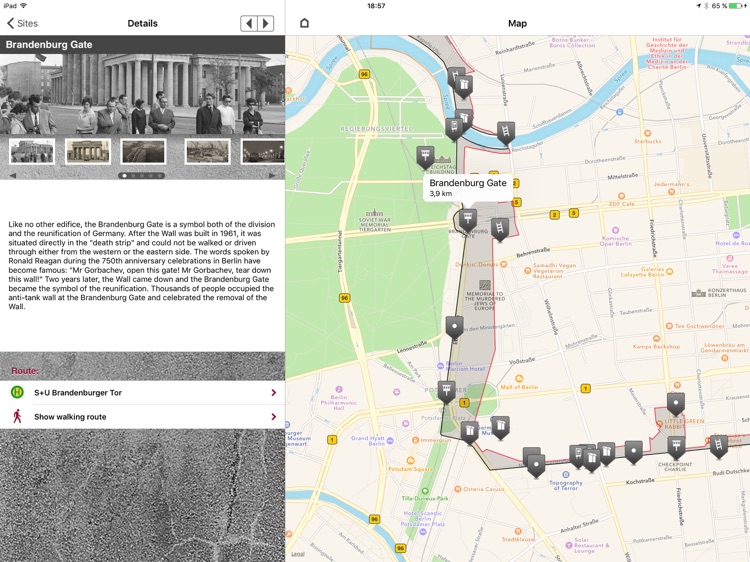Tap the chevron on the Show walking route row
The height and width of the screenshot is (562, 750).
coord(274,417)
